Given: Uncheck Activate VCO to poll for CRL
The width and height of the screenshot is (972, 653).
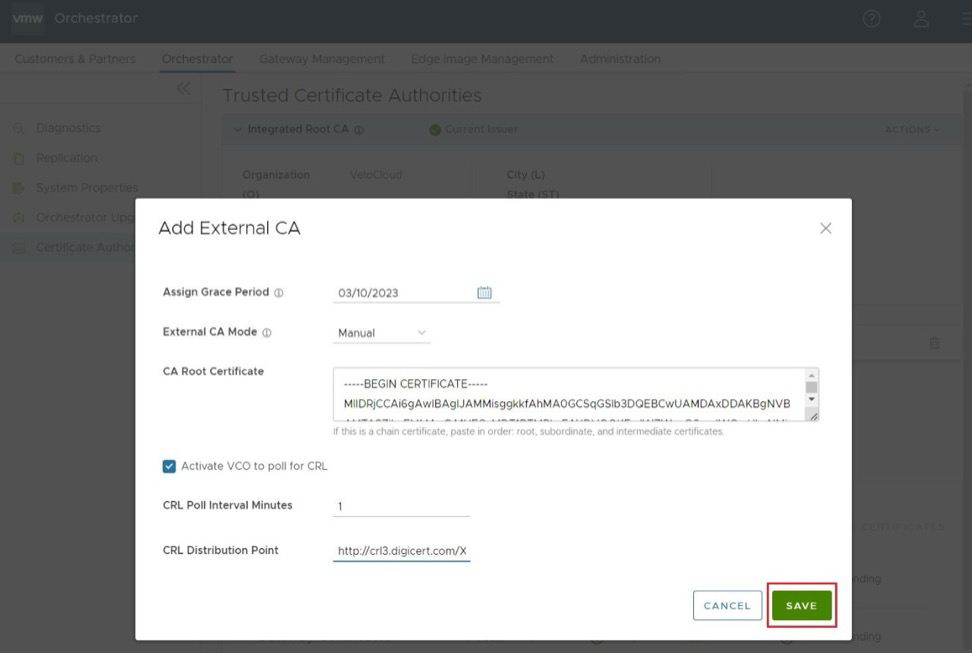Looking at the screenshot, I should click(x=169, y=466).
